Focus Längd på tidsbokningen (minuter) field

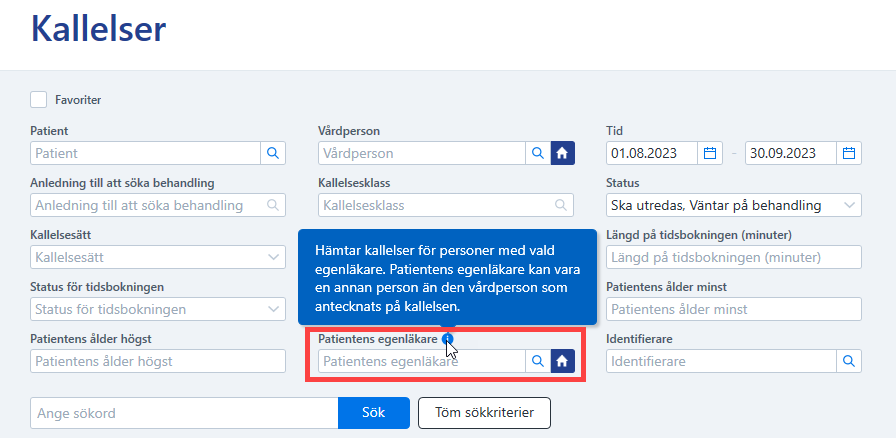click(733, 257)
